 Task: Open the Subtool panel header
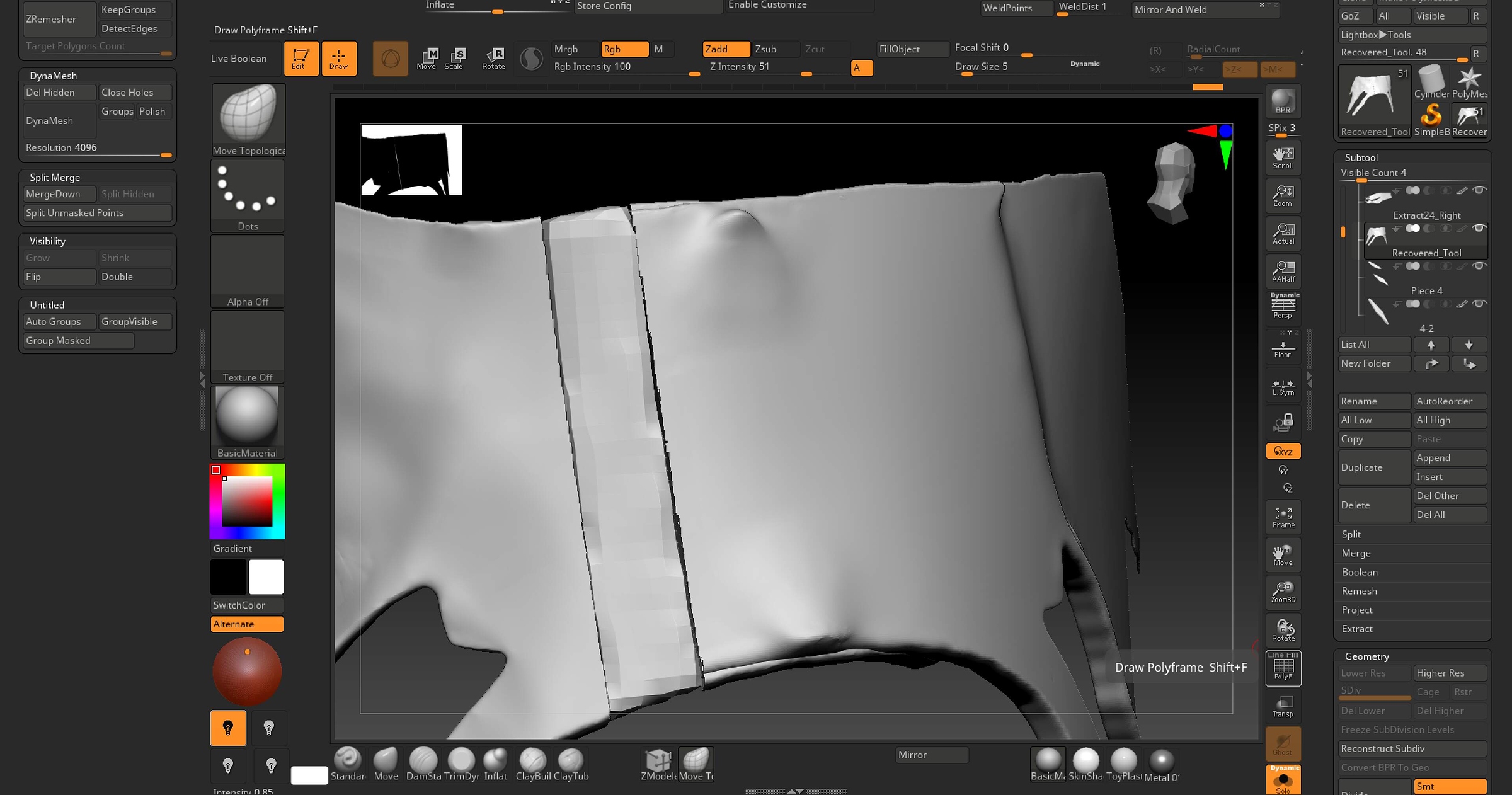tap(1361, 157)
